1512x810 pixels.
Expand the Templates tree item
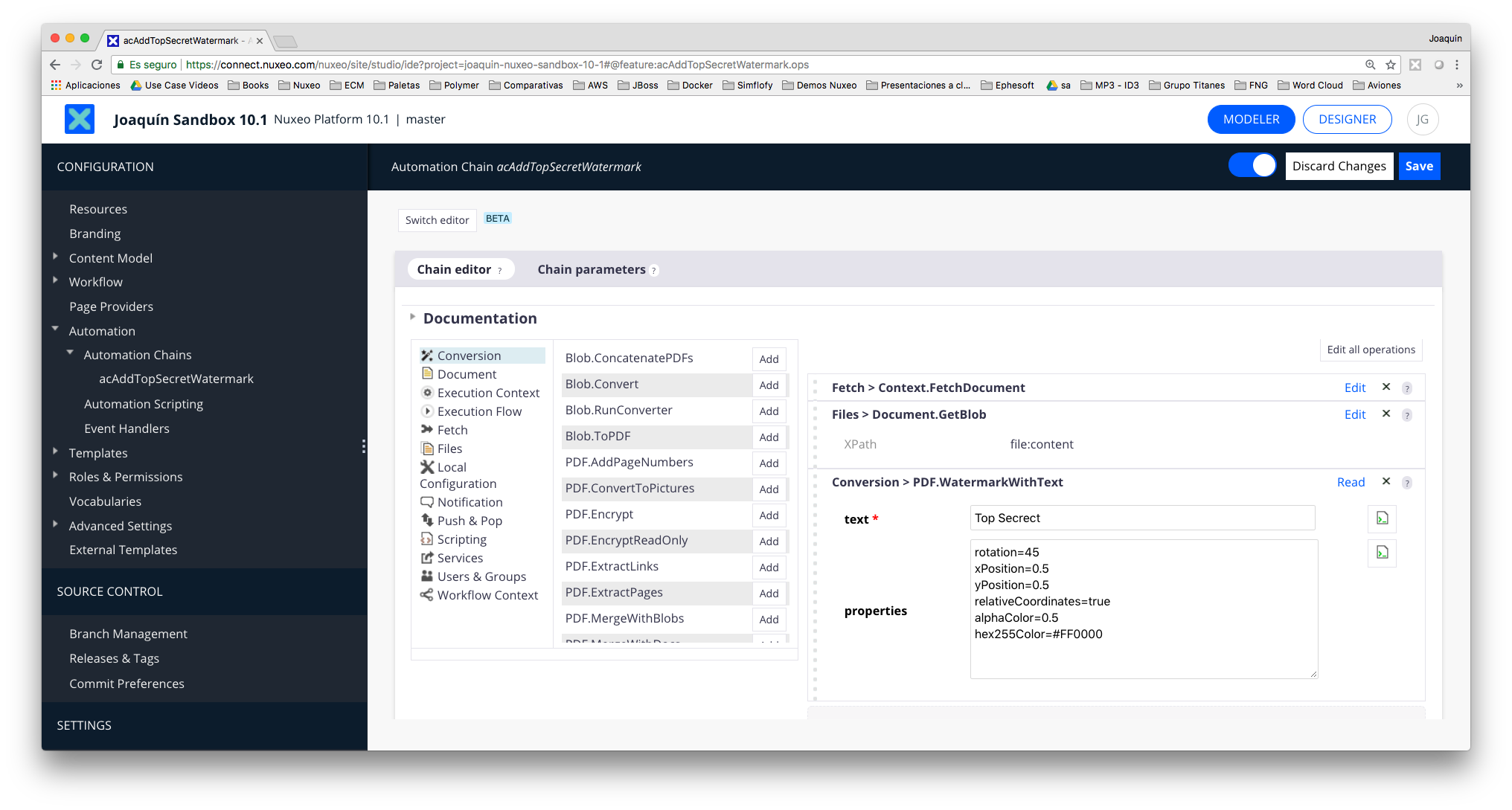pyautogui.click(x=56, y=450)
